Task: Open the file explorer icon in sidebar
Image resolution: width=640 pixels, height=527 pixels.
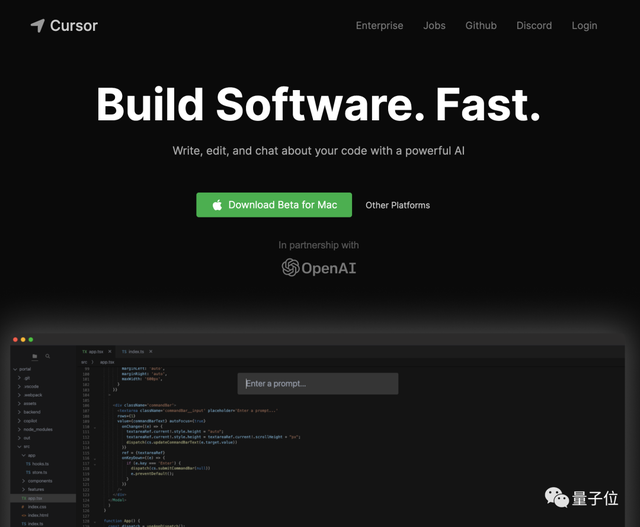Action: coord(34,356)
